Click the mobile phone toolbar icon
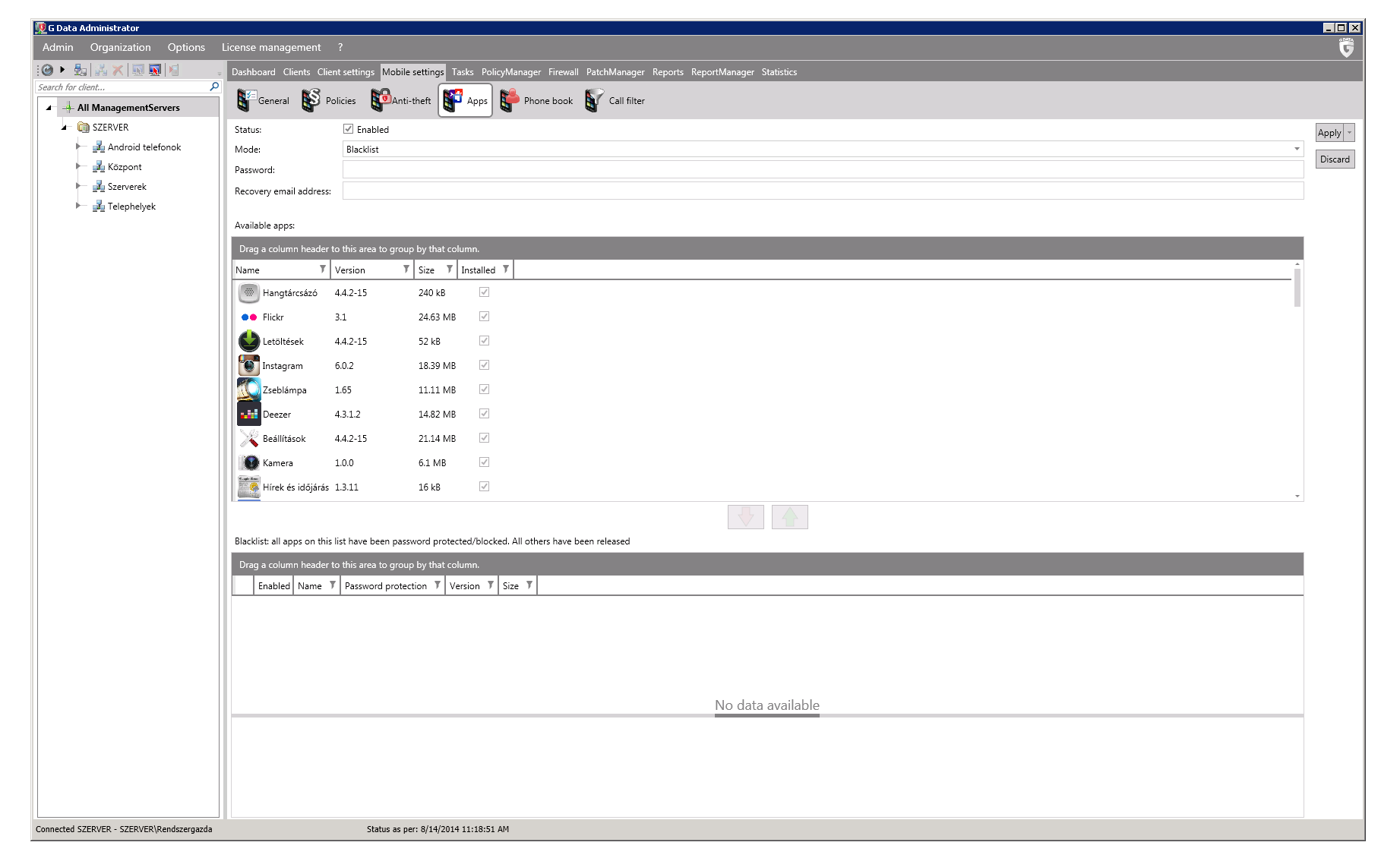The width and height of the screenshot is (1400, 861). 174,70
